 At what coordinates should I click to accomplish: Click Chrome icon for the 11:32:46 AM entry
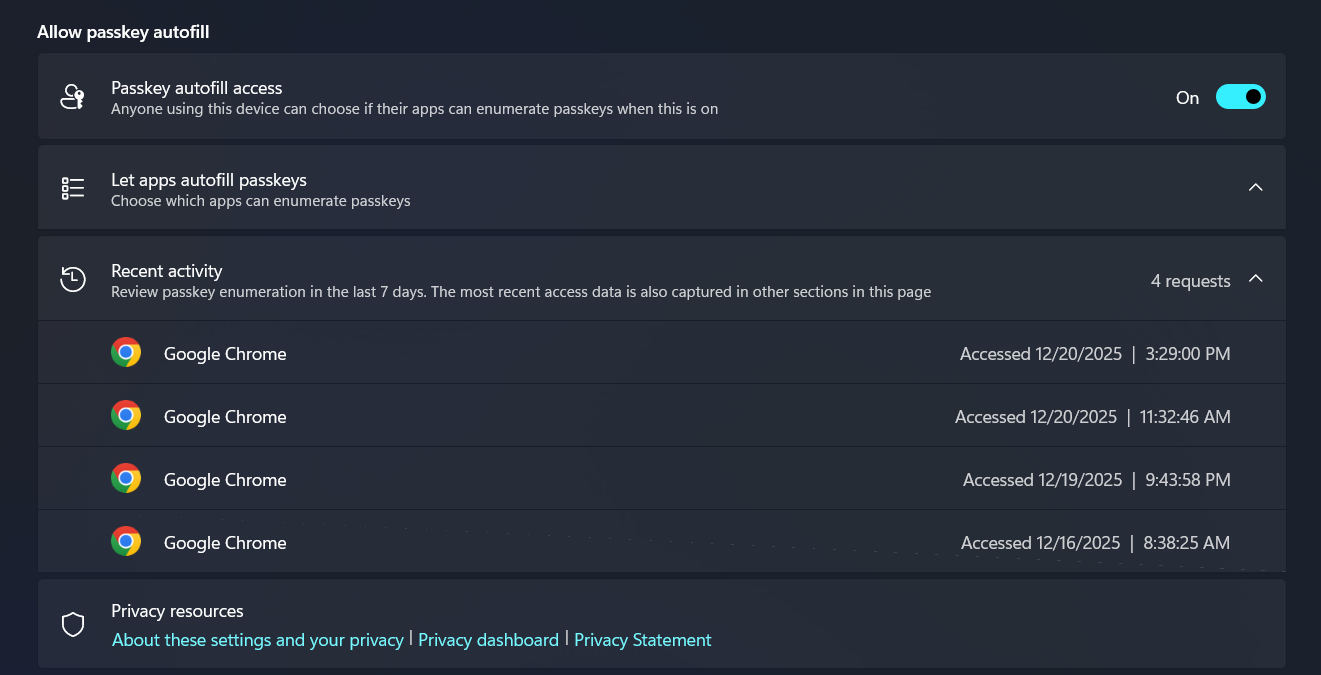(x=126, y=416)
